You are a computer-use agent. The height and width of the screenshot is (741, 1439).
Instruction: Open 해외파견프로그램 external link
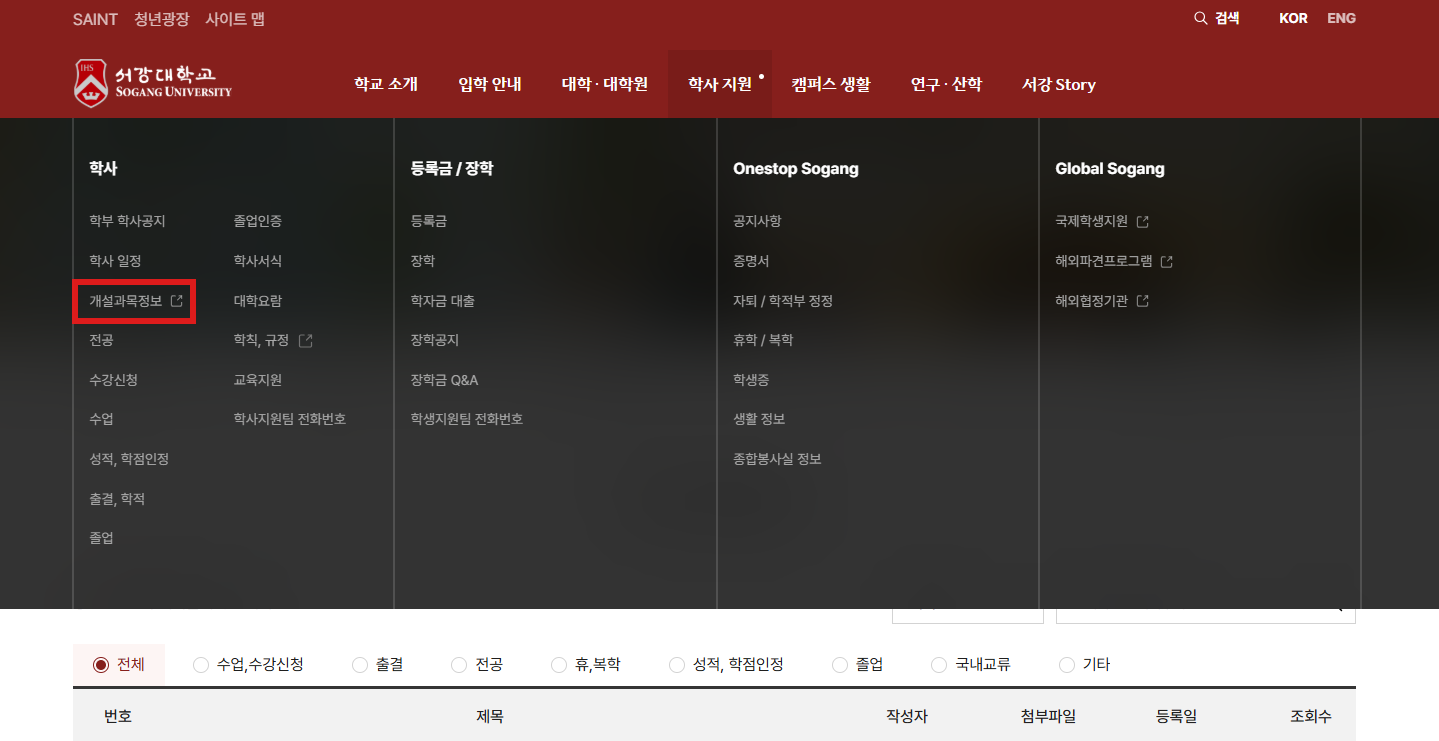pyautogui.click(x=1113, y=261)
